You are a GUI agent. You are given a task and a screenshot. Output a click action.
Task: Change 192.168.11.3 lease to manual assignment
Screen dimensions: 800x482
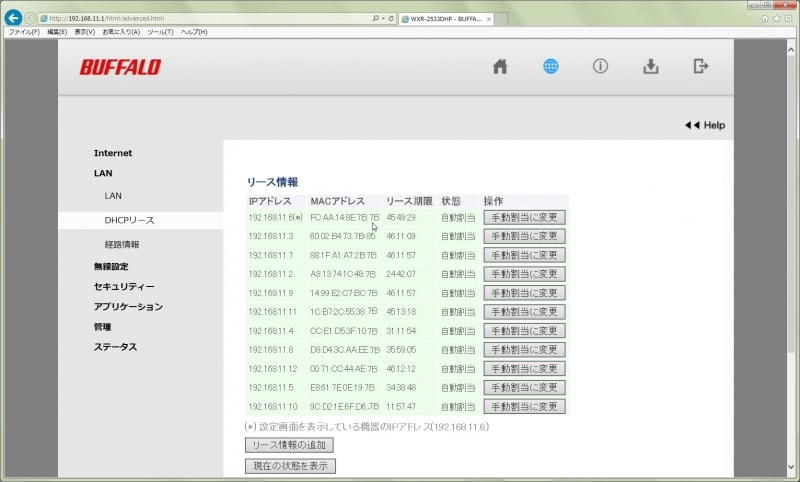coord(524,236)
